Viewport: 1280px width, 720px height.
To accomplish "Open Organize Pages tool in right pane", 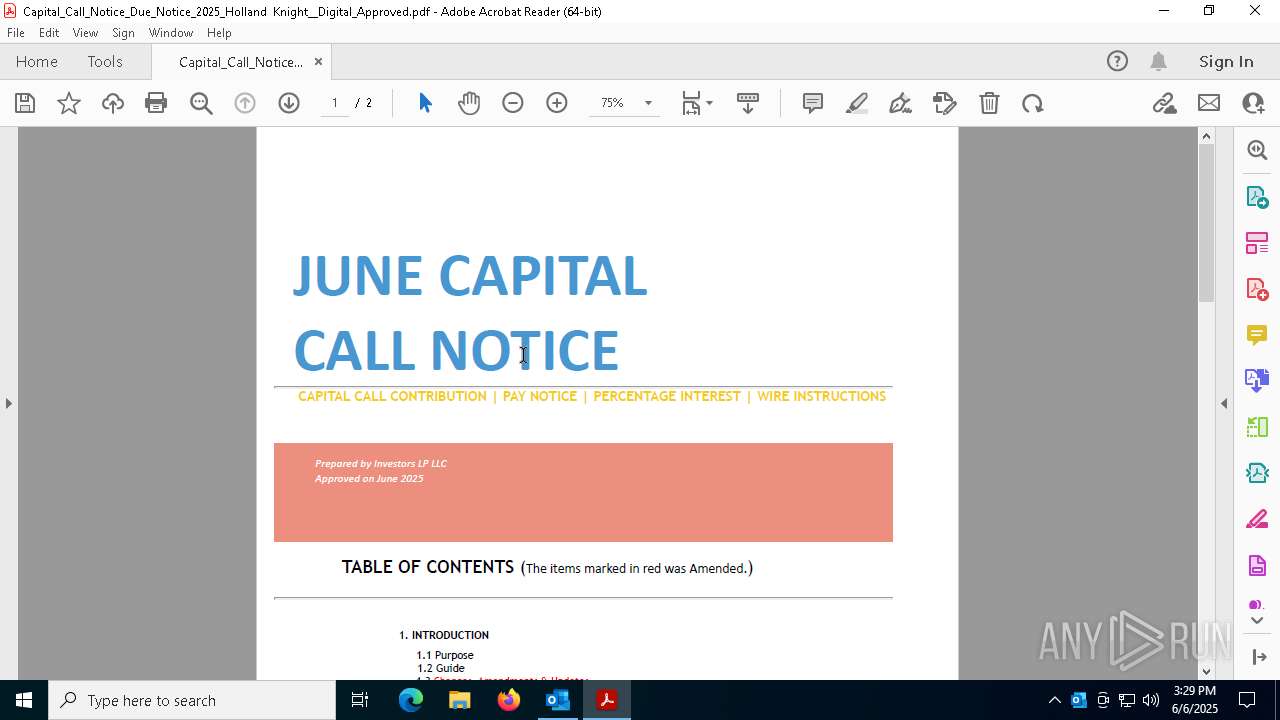I will tap(1257, 427).
